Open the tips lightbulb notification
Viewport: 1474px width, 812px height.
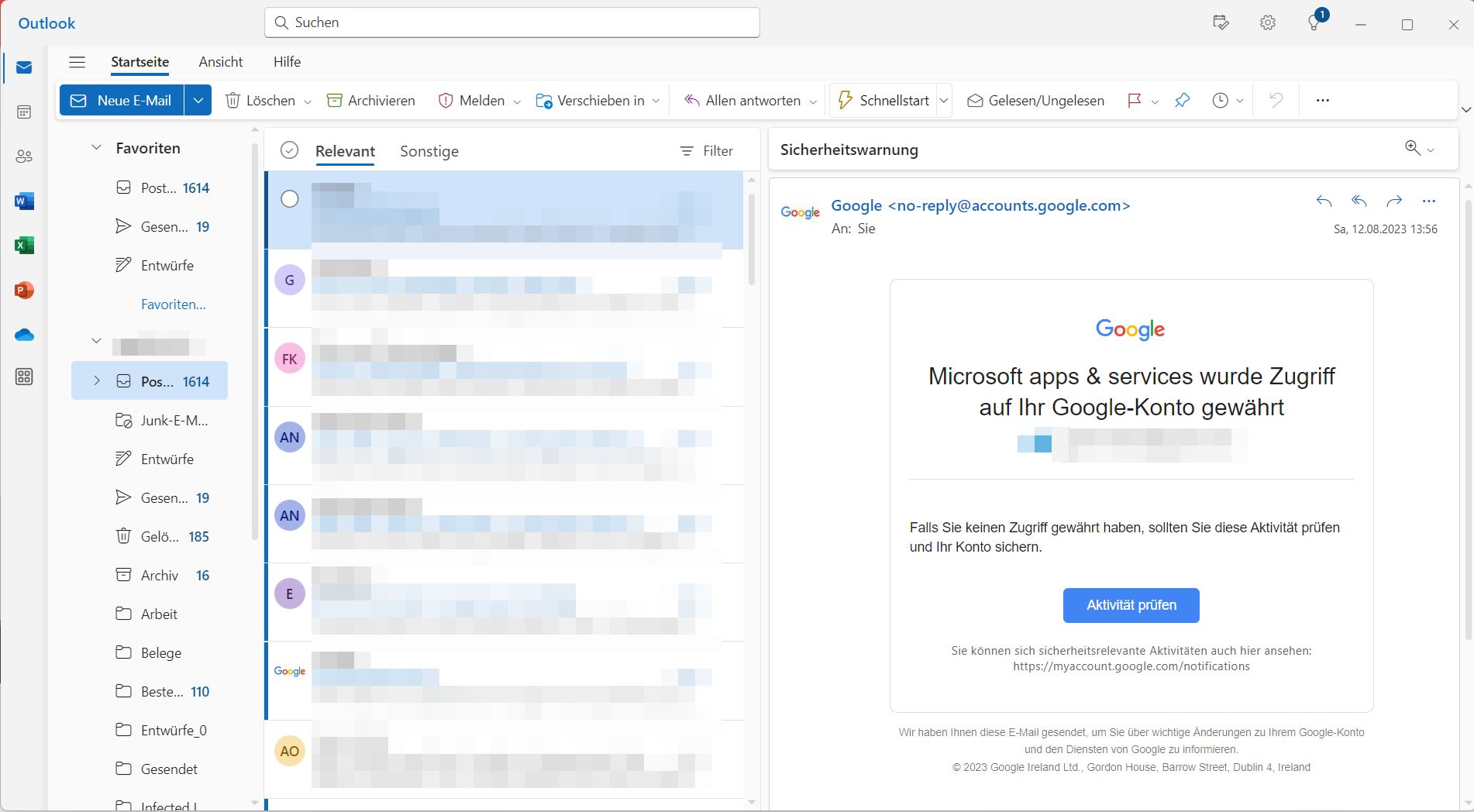(1314, 22)
